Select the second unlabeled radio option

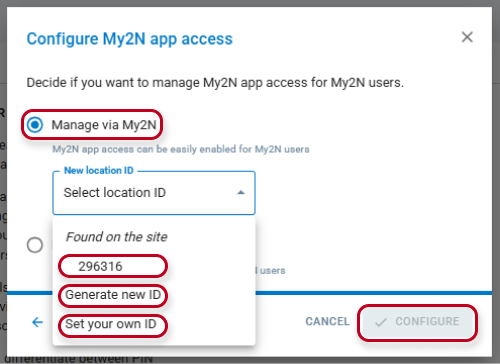[x=35, y=245]
